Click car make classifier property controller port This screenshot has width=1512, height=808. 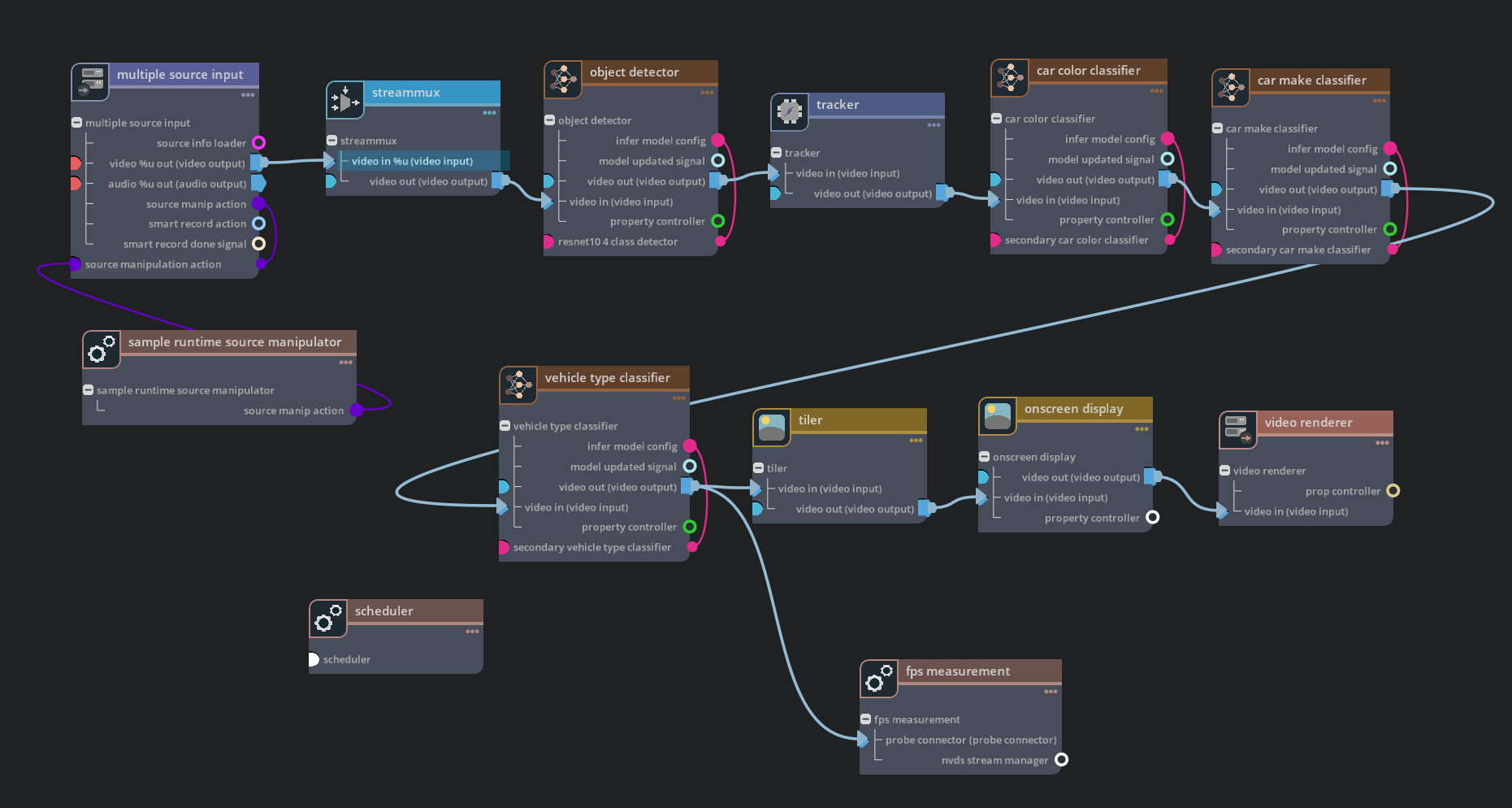[1389, 229]
